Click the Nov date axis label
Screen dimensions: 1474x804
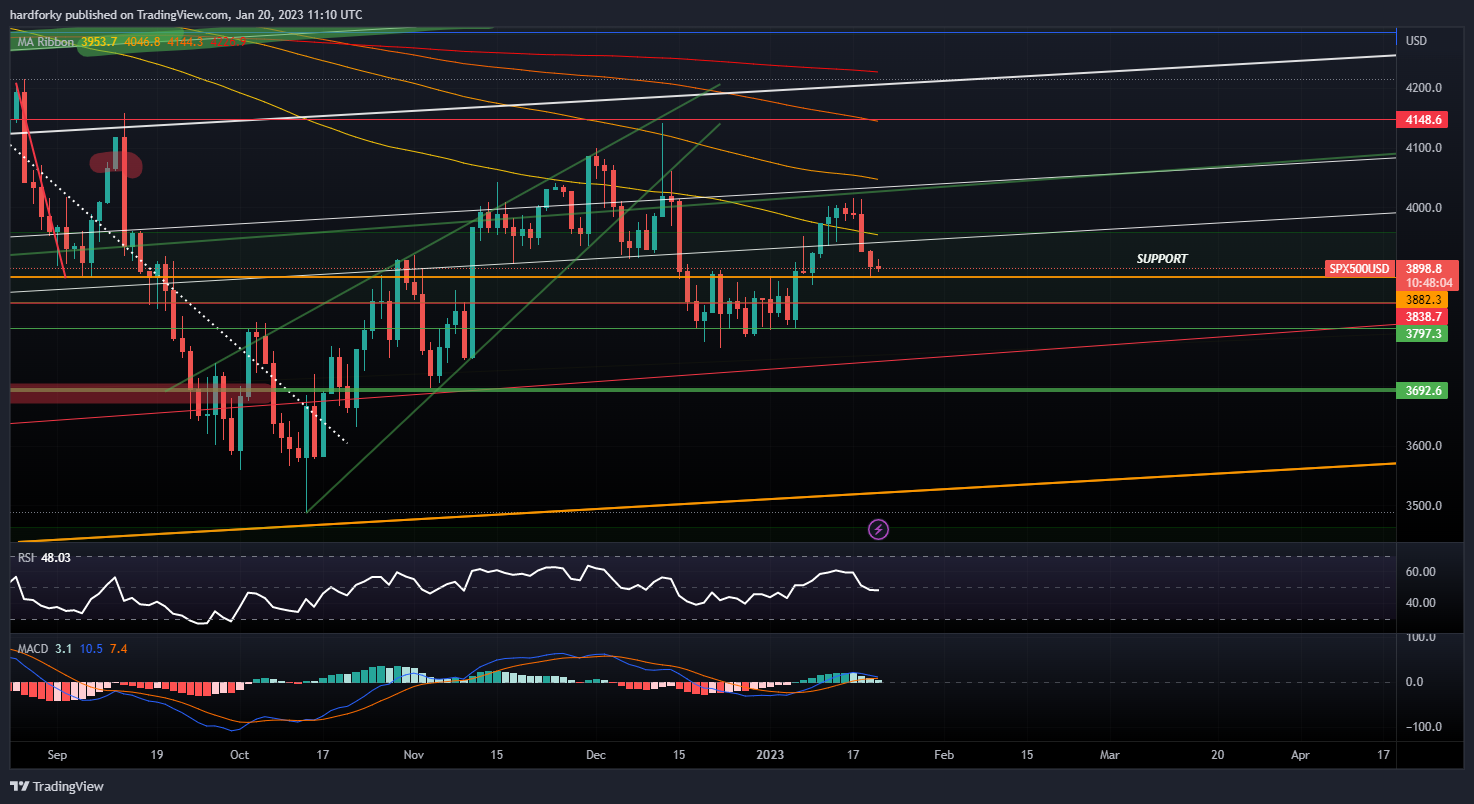pos(412,755)
